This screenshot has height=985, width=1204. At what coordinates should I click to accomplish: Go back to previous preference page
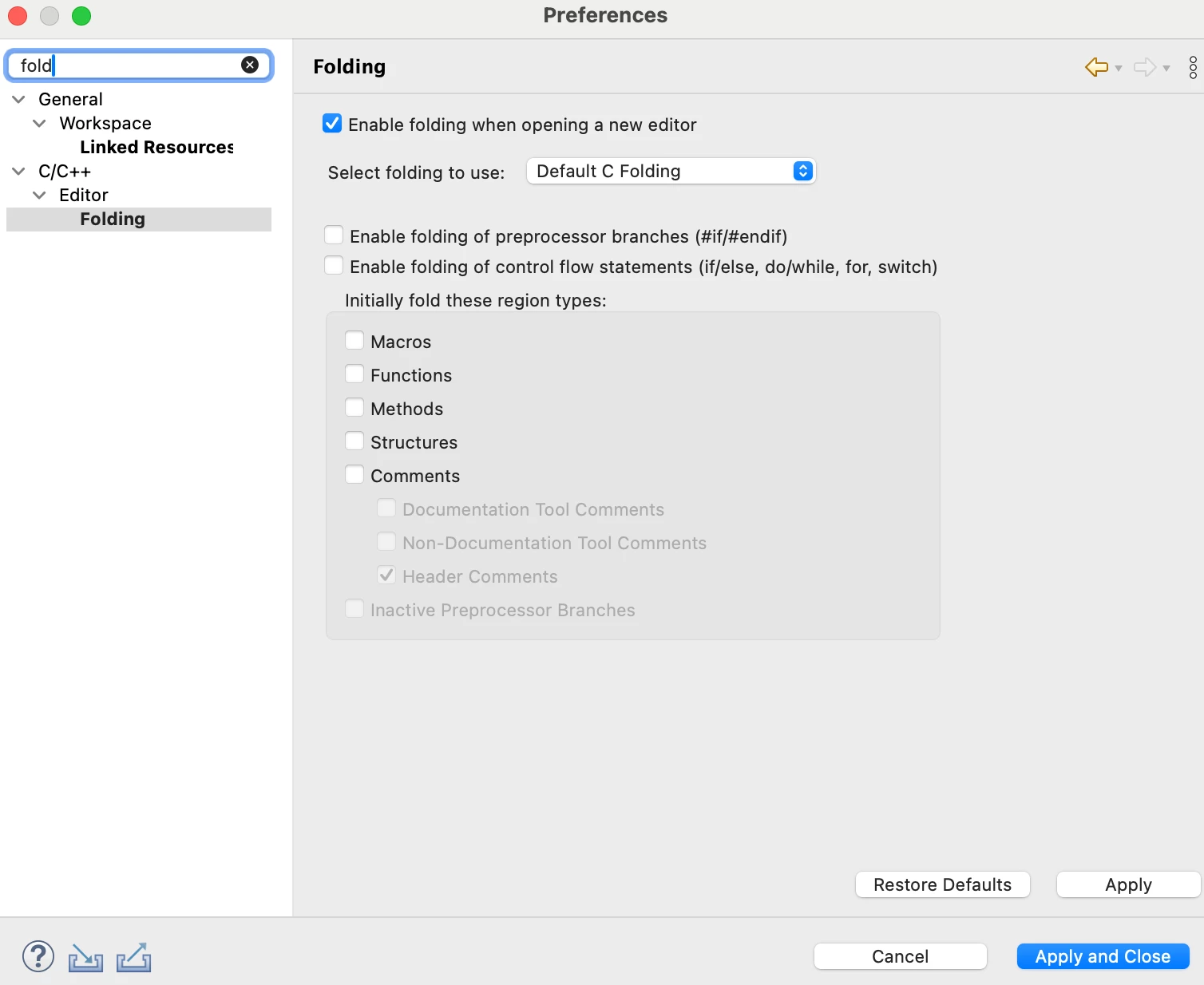(x=1096, y=67)
